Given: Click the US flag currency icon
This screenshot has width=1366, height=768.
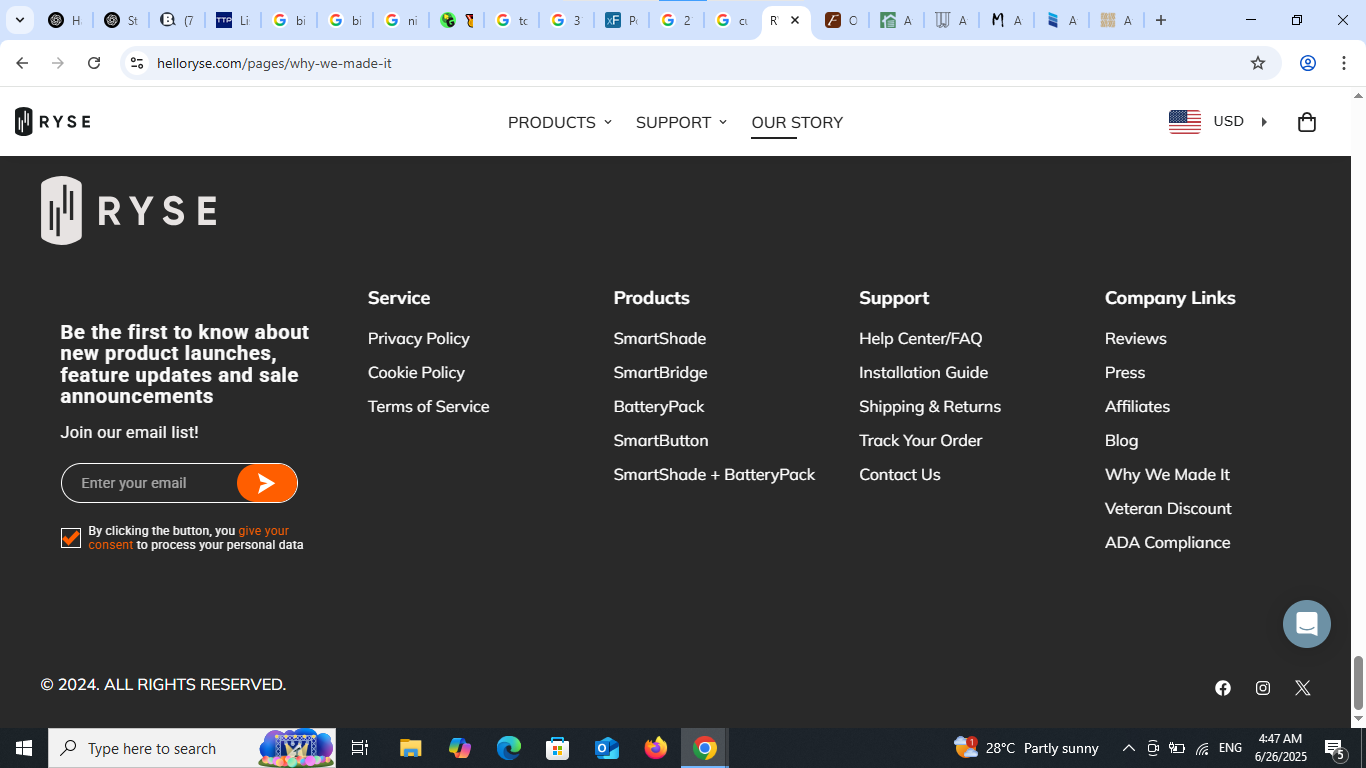Looking at the screenshot, I should pos(1185,122).
